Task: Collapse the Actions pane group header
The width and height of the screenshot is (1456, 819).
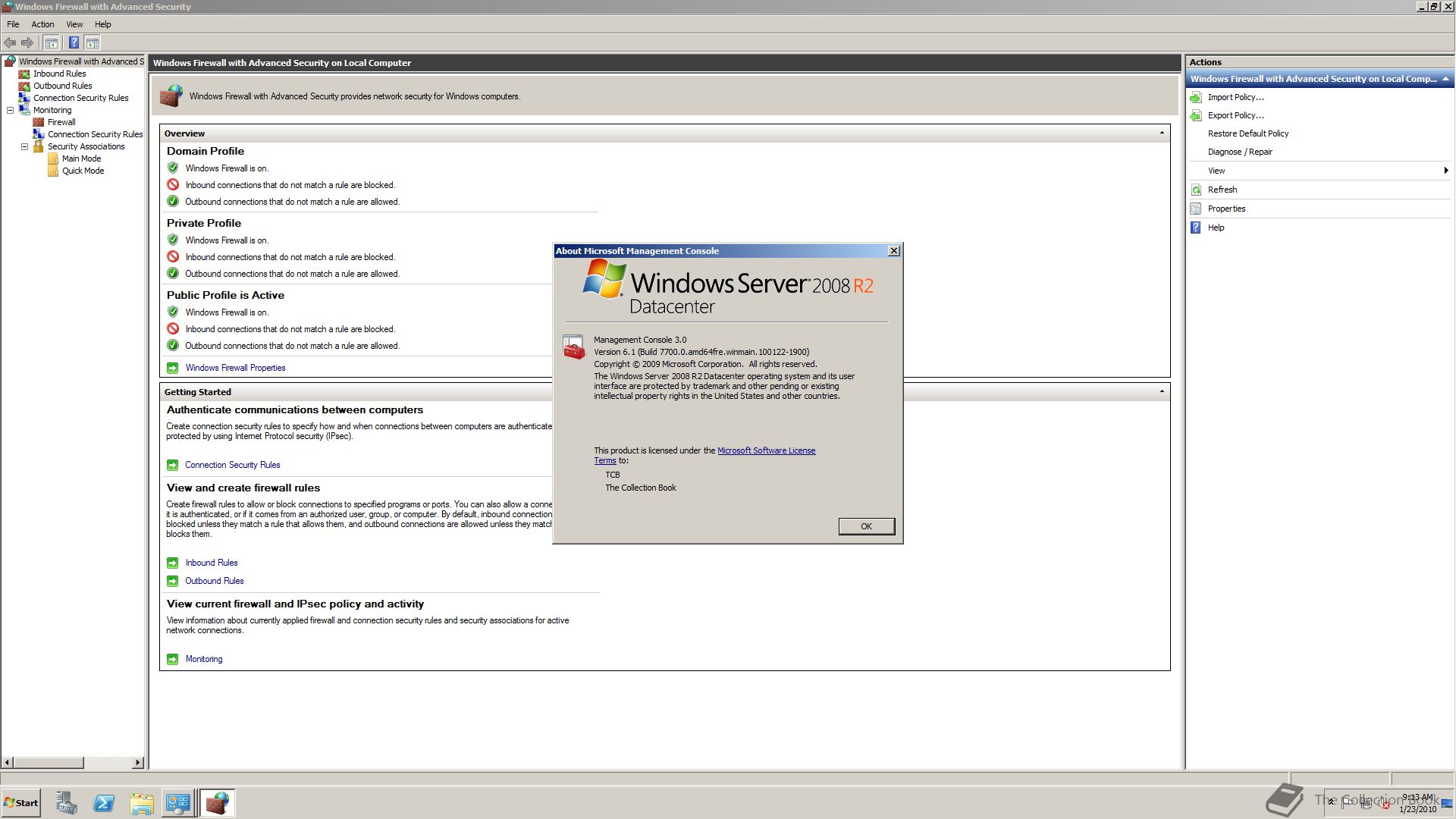Action: click(x=1445, y=79)
